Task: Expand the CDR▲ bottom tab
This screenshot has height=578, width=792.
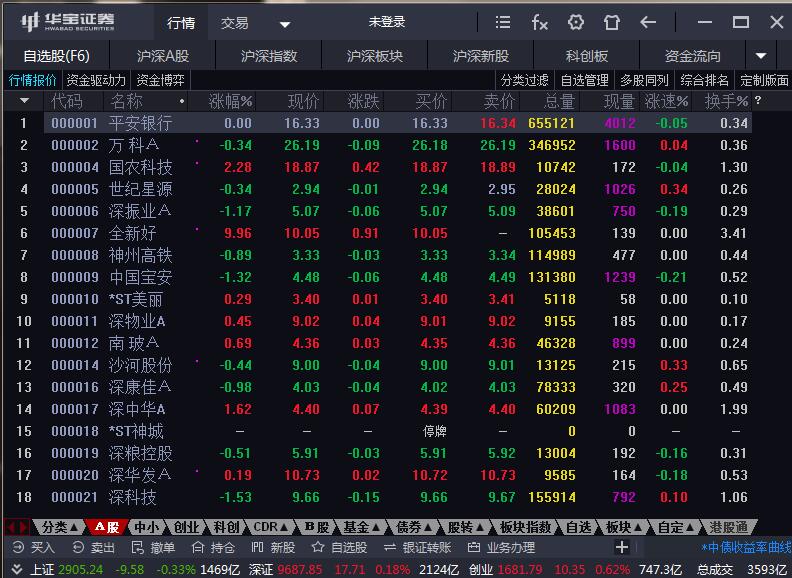Action: tap(271, 527)
